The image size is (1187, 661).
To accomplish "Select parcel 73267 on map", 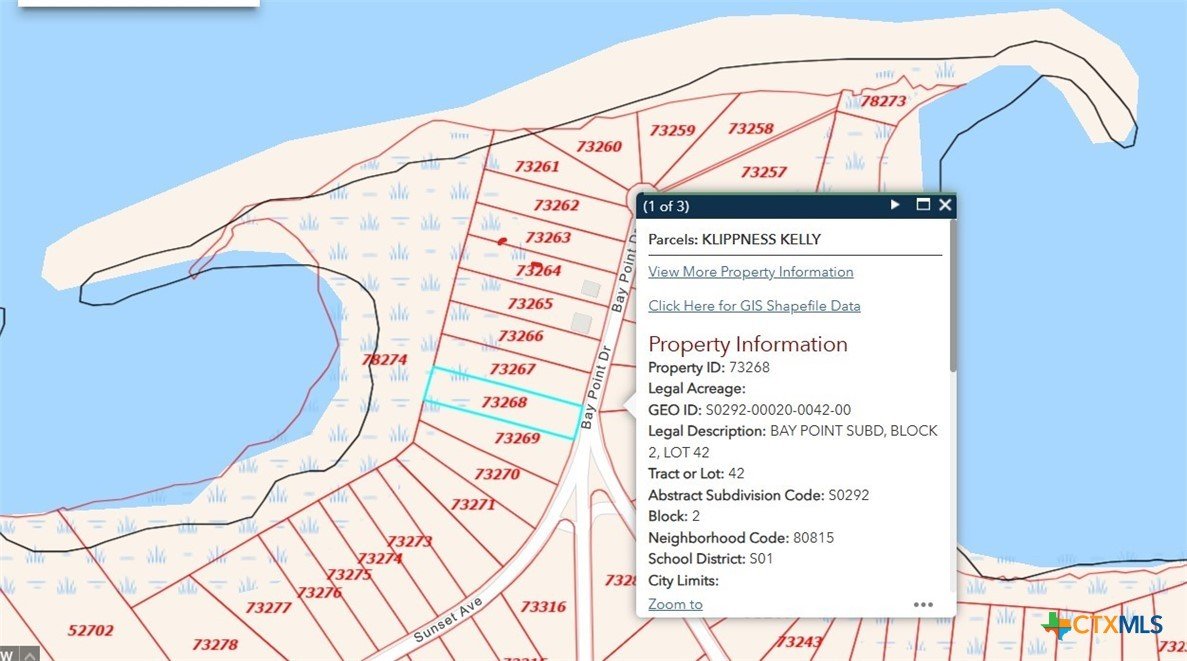I will (513, 369).
